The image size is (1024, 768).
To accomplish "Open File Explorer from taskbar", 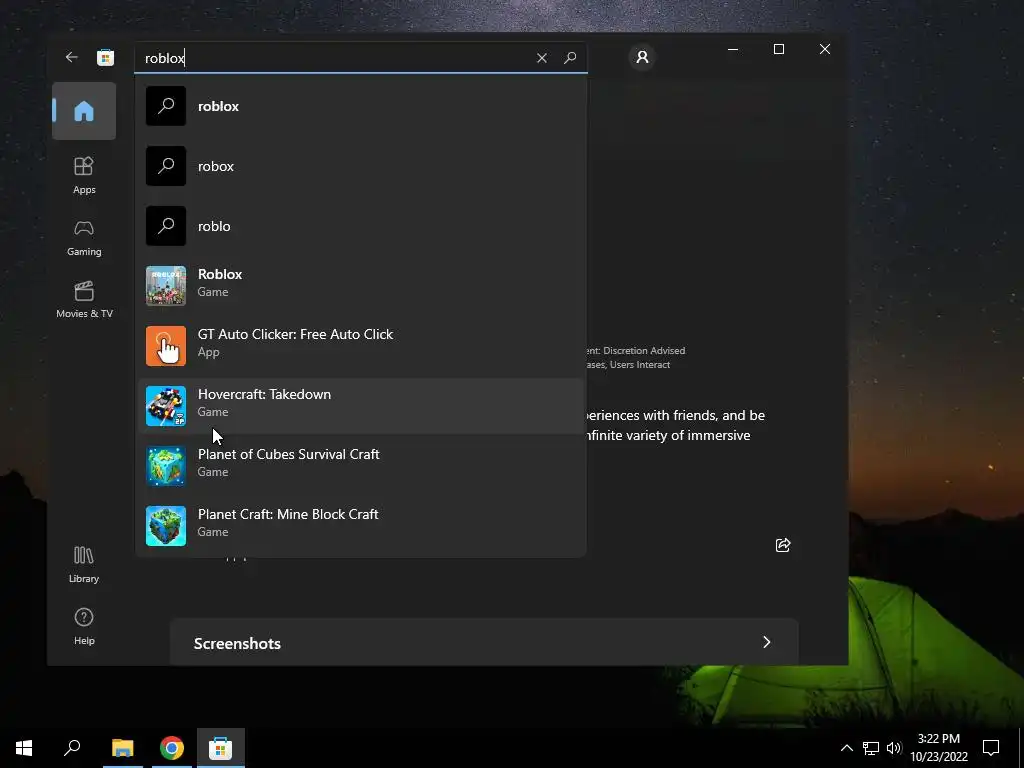I will pyautogui.click(x=123, y=748).
